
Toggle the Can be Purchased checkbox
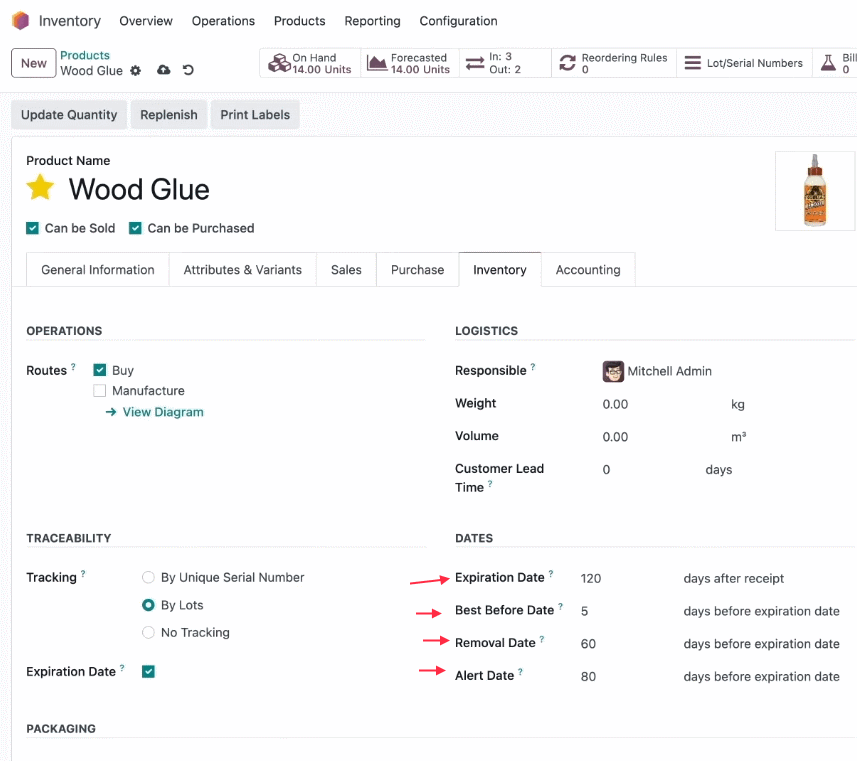coord(135,228)
